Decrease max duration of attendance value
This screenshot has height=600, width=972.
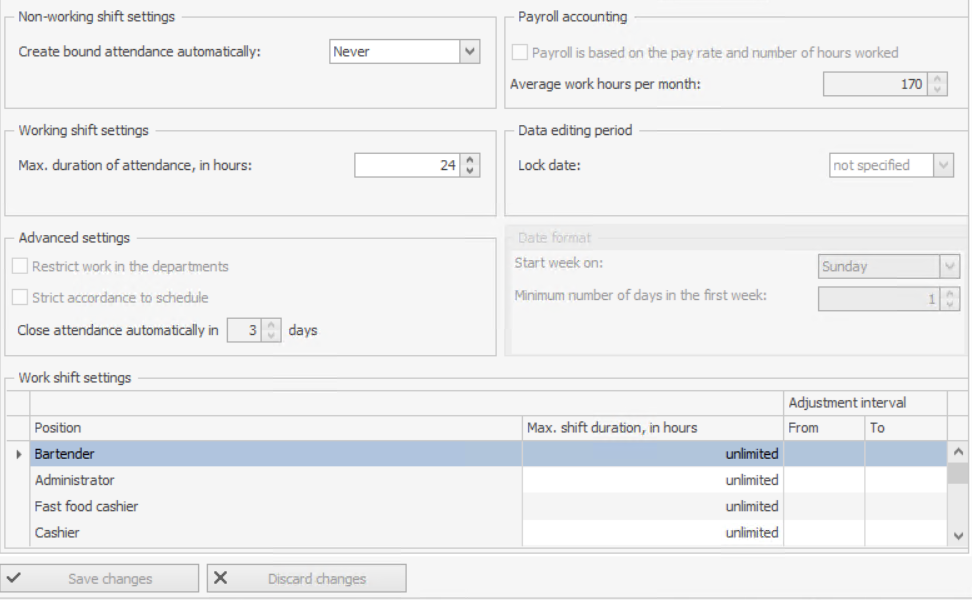coord(471,171)
